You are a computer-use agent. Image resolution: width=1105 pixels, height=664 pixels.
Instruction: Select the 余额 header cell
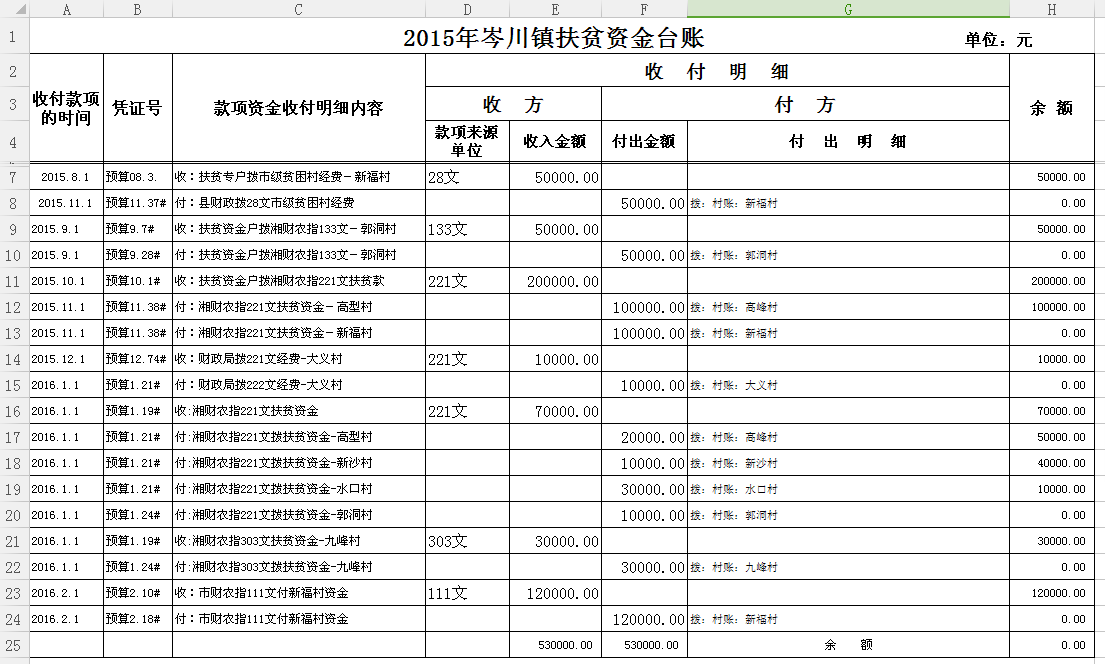point(1051,108)
